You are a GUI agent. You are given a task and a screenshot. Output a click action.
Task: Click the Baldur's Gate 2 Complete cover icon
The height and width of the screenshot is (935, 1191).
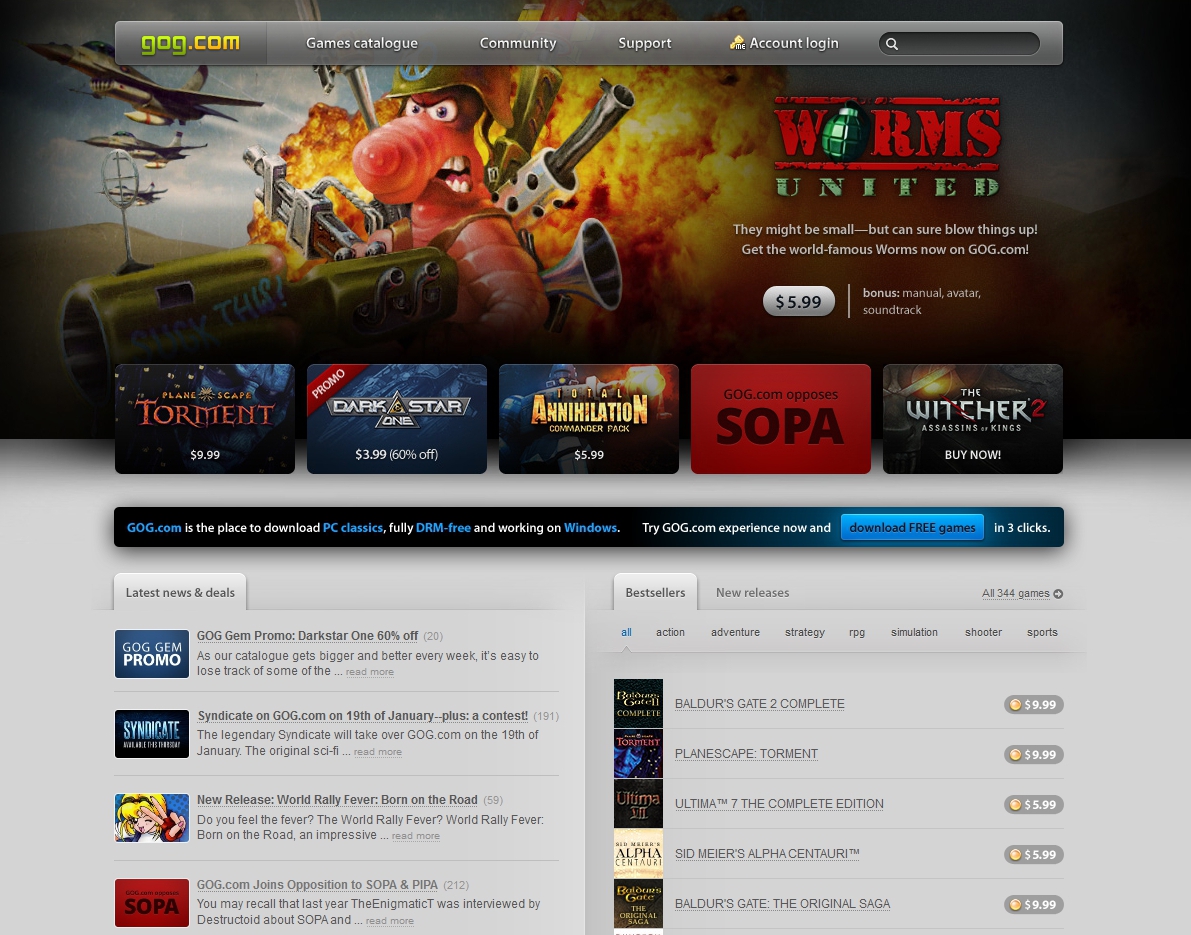(638, 704)
